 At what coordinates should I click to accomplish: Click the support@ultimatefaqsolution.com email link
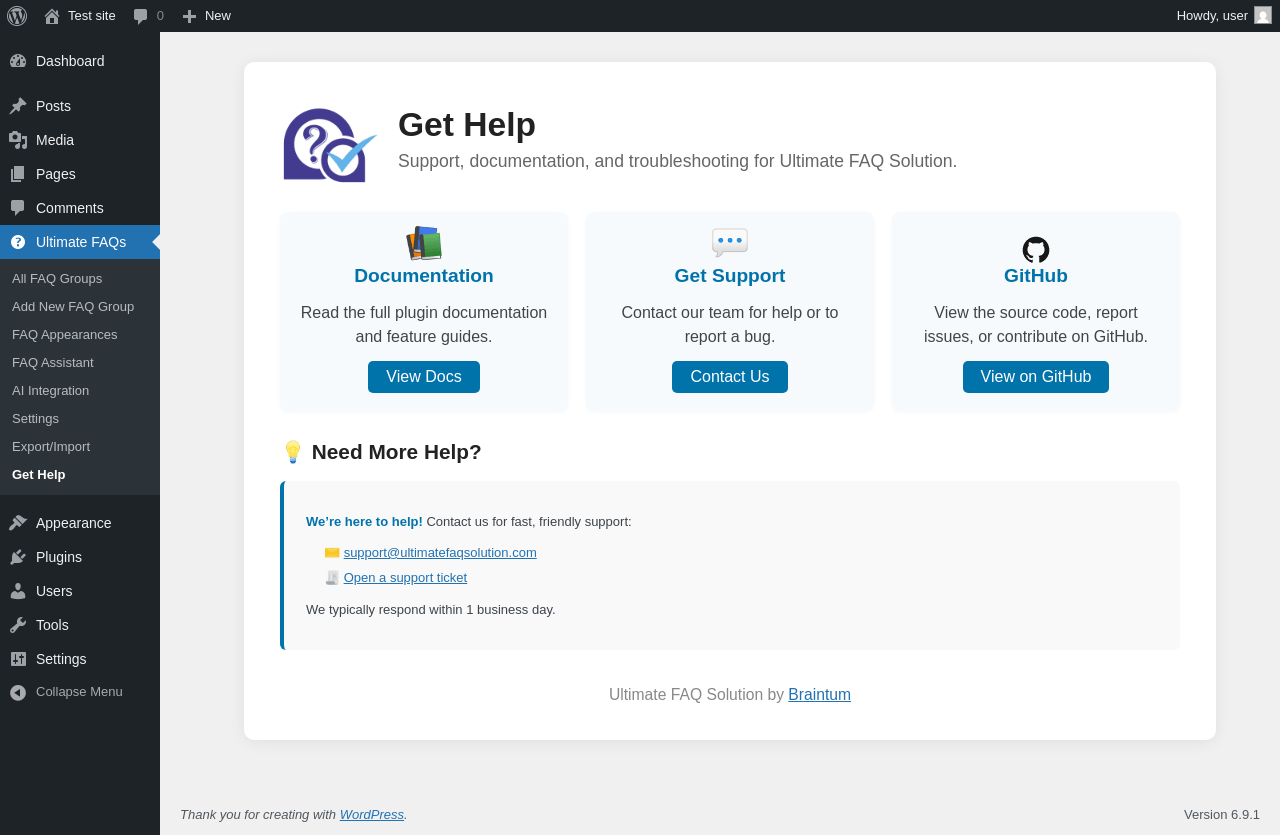[440, 553]
